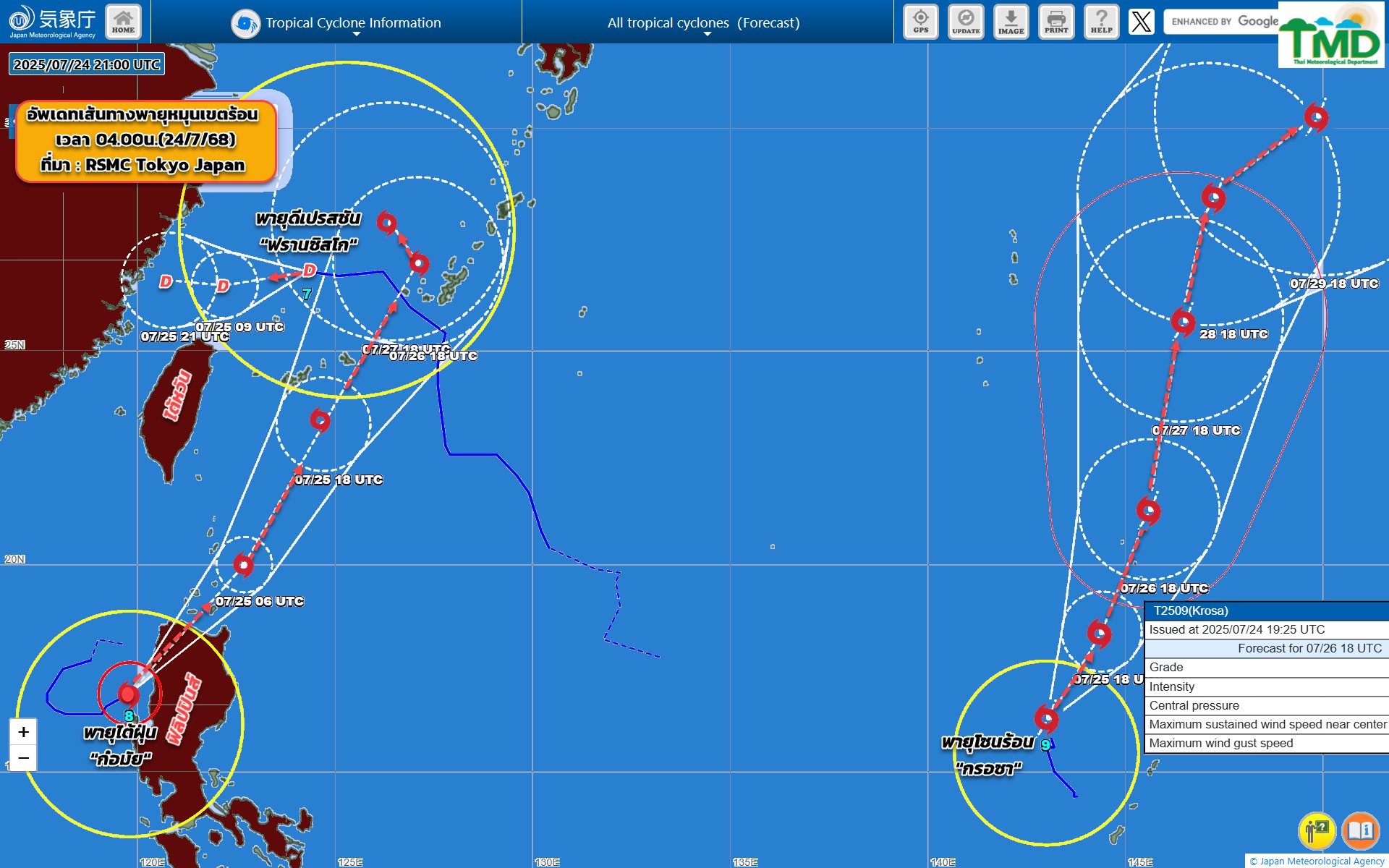Click the HOME icon button
Image resolution: width=1389 pixels, height=868 pixels.
pos(123,22)
